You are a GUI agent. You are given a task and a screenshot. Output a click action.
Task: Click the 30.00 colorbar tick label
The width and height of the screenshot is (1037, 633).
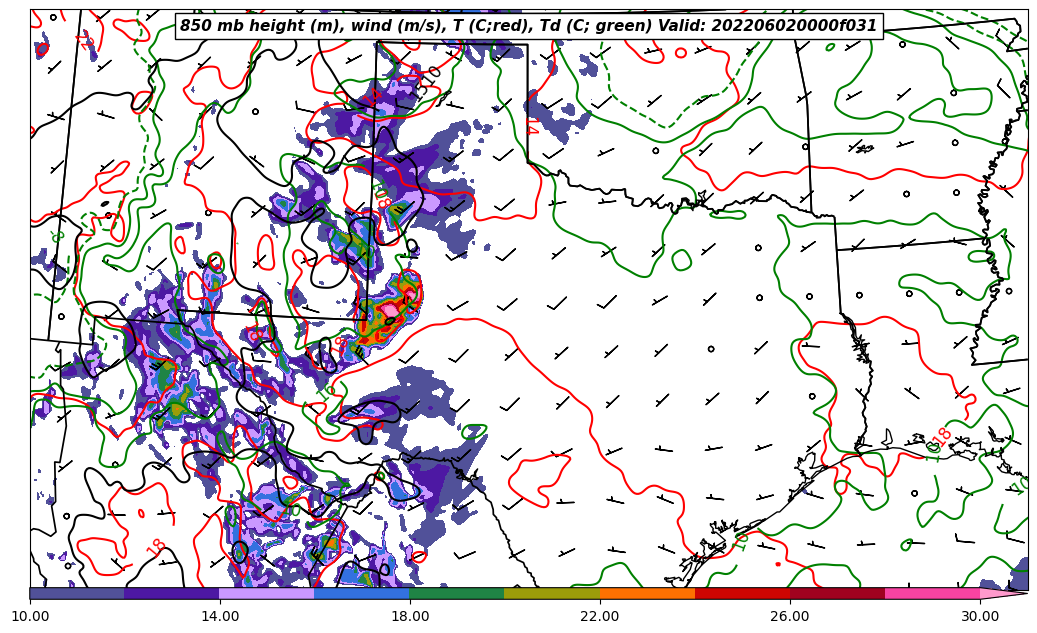(980, 617)
